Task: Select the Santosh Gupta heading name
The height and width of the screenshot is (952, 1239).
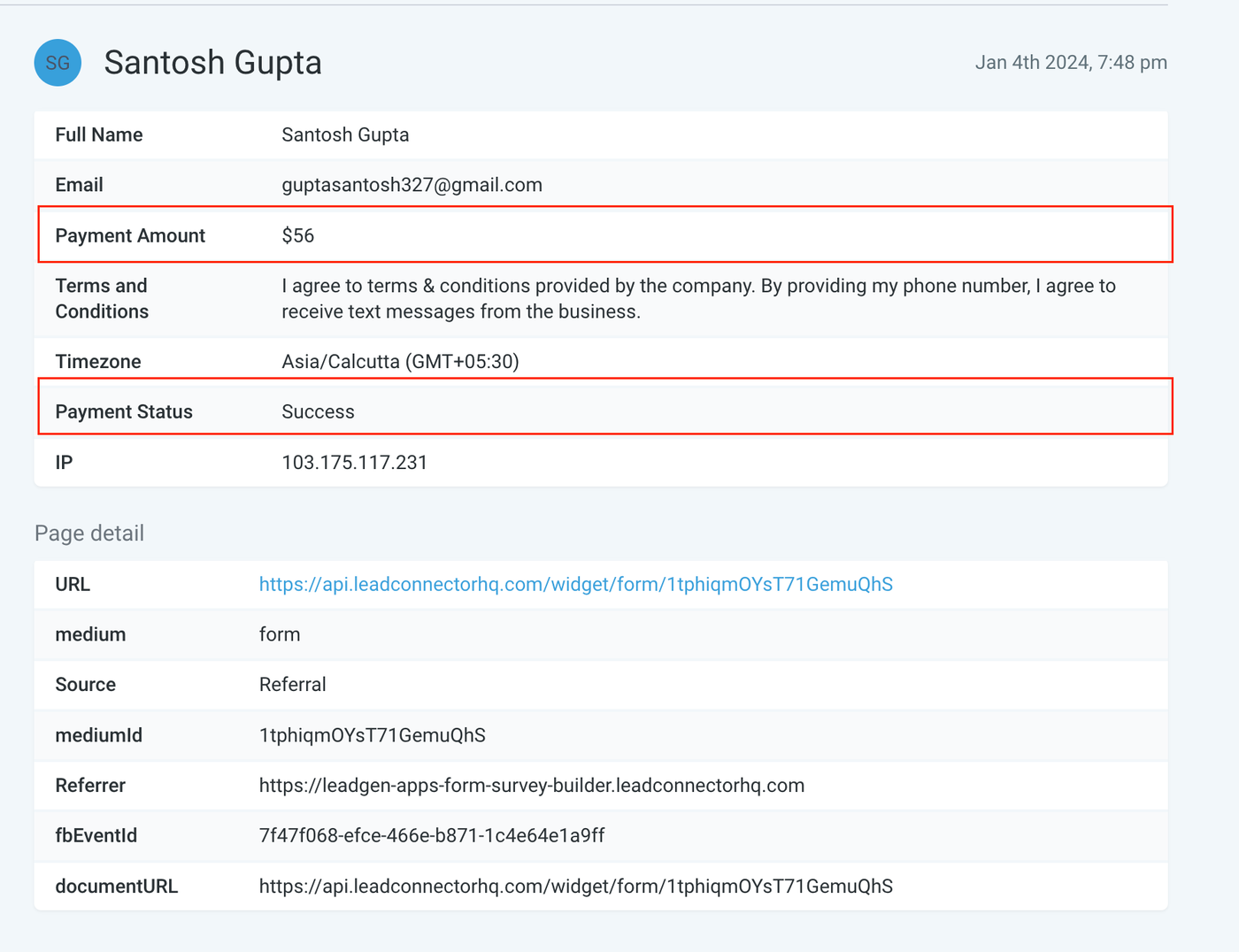Action: pos(212,63)
